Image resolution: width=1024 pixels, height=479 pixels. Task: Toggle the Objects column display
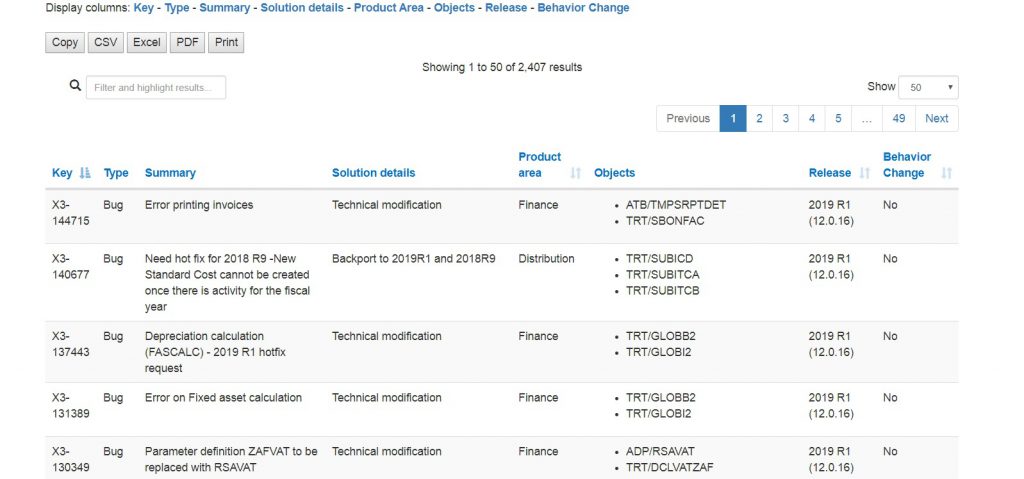tap(455, 8)
